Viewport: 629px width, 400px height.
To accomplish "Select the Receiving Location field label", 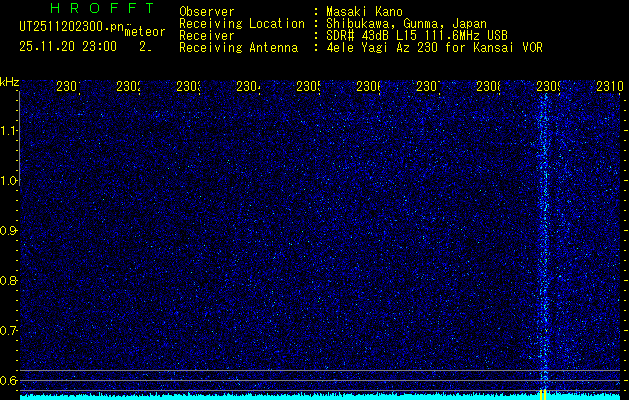I will (241, 23).
